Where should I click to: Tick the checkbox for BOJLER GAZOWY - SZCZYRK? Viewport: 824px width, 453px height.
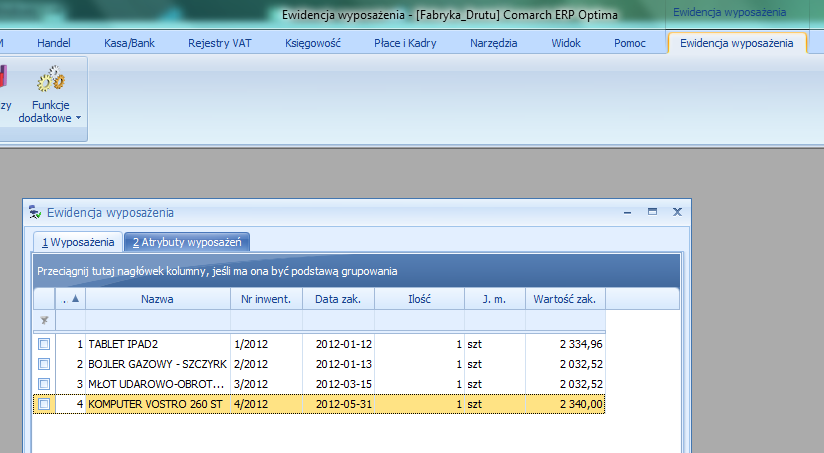point(44,364)
